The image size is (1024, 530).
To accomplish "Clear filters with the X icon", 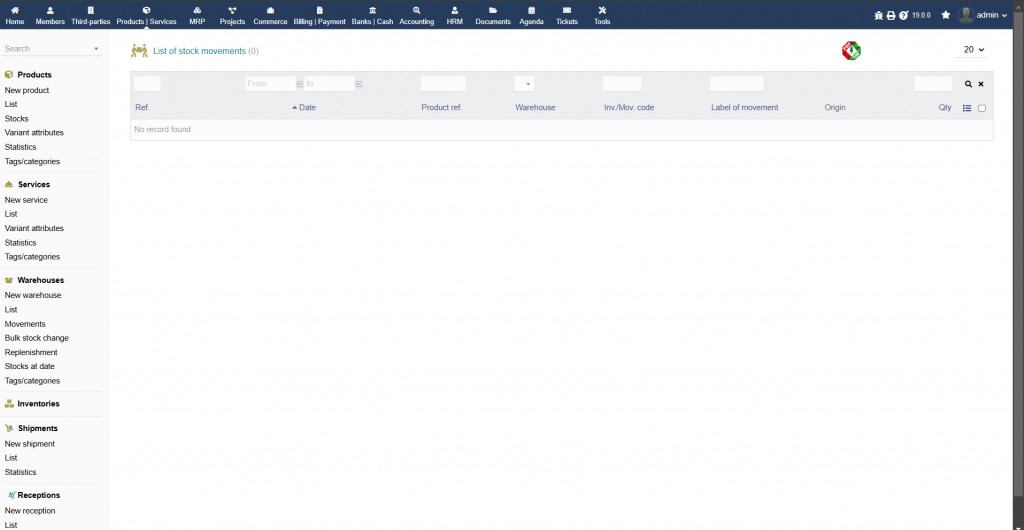I will coord(981,84).
